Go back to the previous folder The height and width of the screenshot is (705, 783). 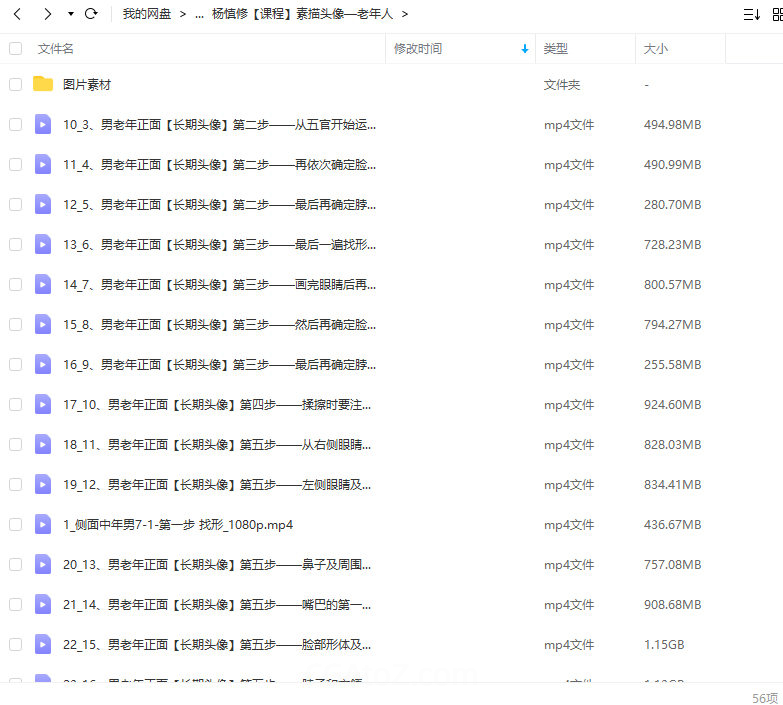(x=17, y=14)
